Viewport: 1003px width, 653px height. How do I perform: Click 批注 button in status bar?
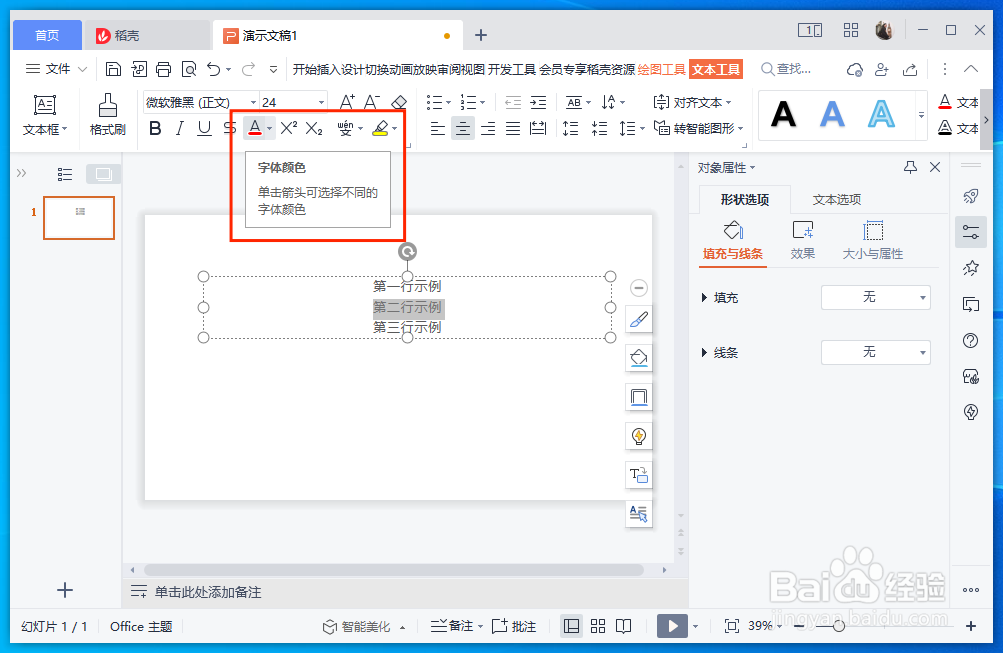514,626
